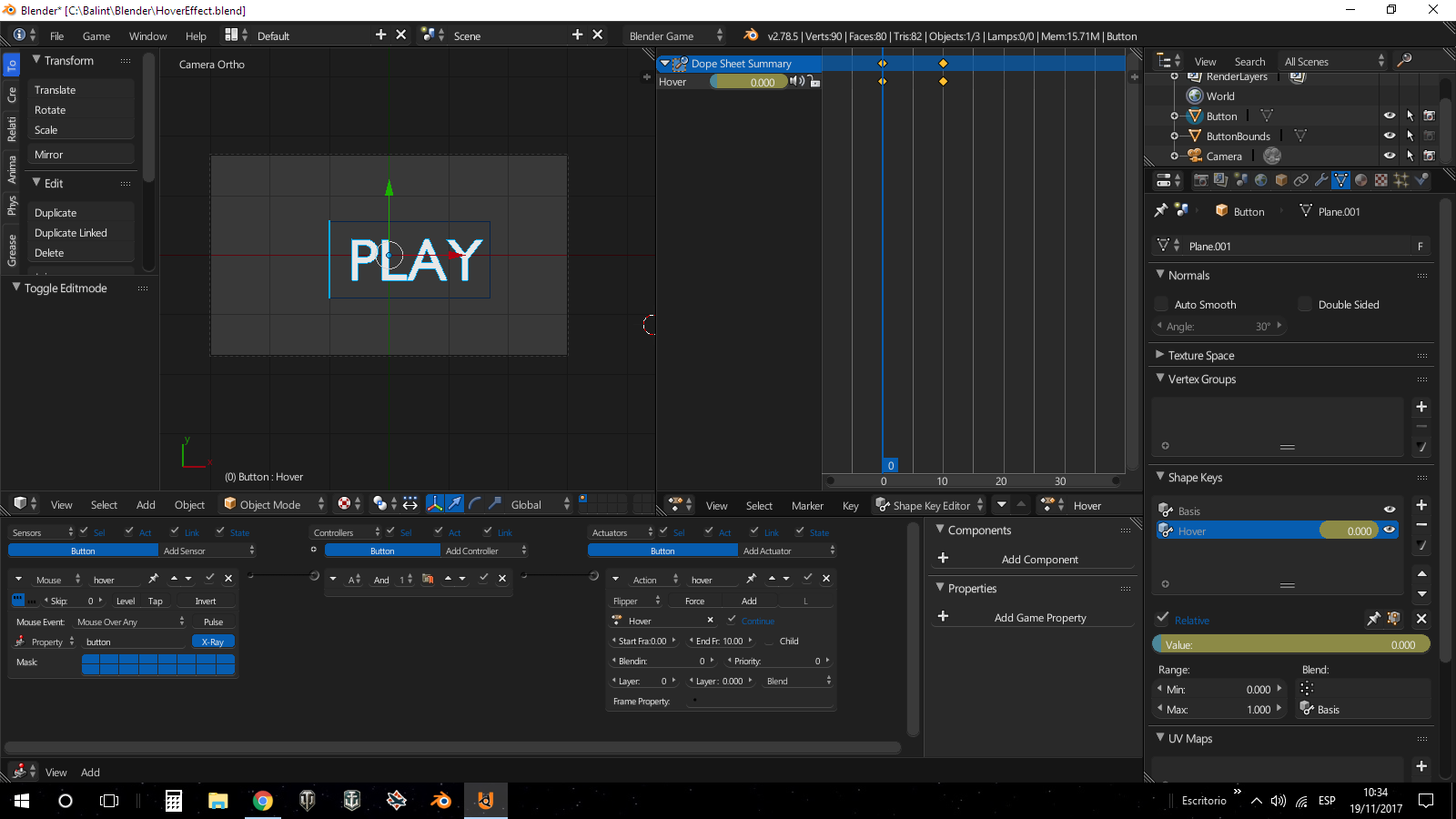This screenshot has height=819, width=1456.
Task: Pin the shape key value (pin icon beside Relative)
Action: [1373, 620]
